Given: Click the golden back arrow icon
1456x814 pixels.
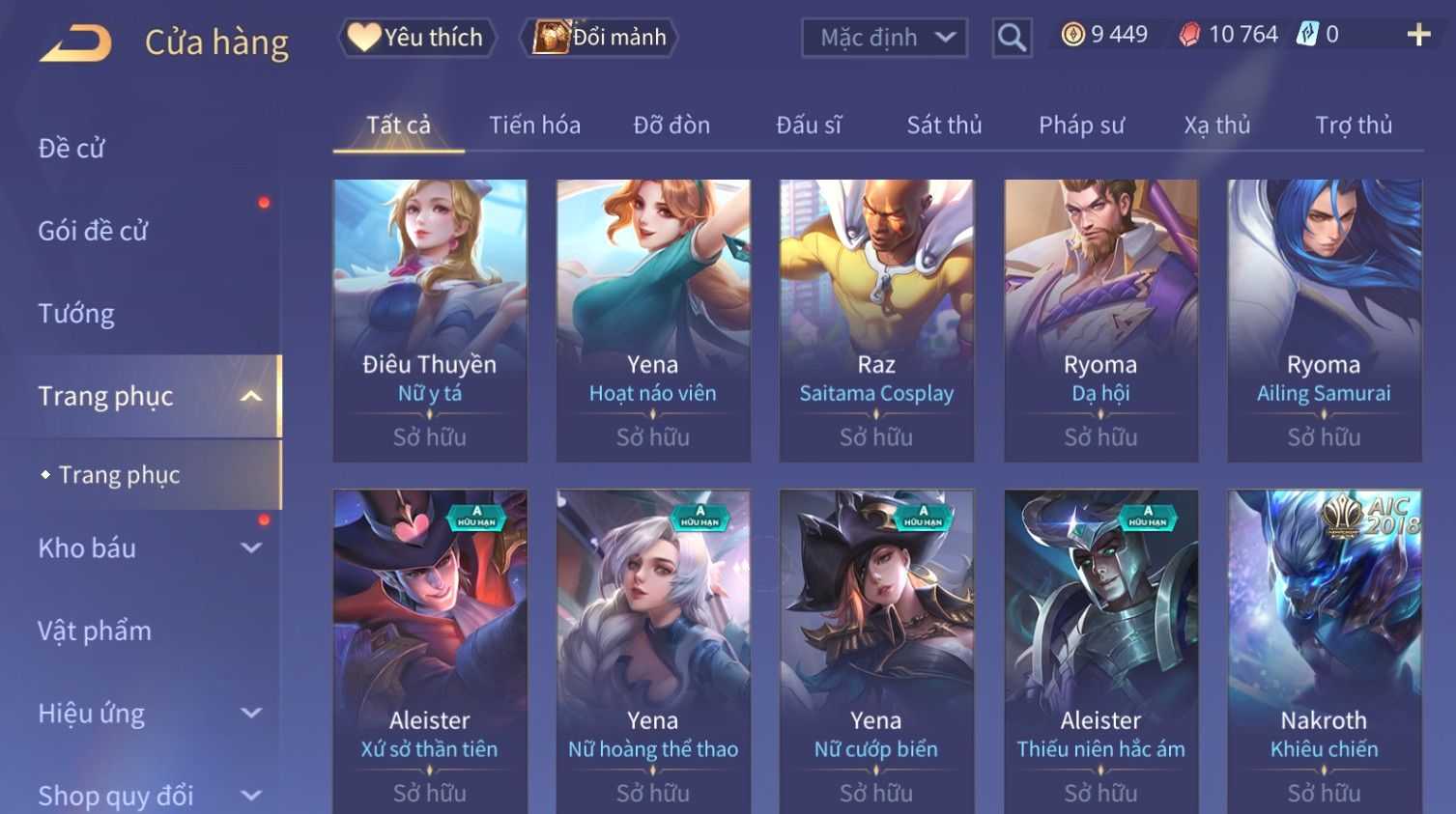Looking at the screenshot, I should click(x=75, y=42).
